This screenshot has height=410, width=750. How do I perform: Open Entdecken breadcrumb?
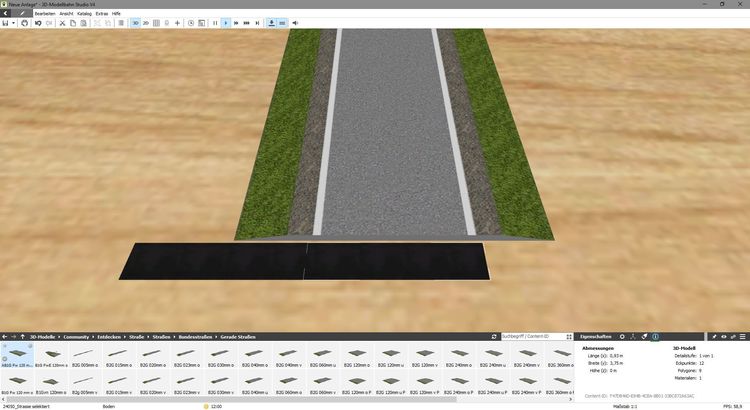coord(109,337)
